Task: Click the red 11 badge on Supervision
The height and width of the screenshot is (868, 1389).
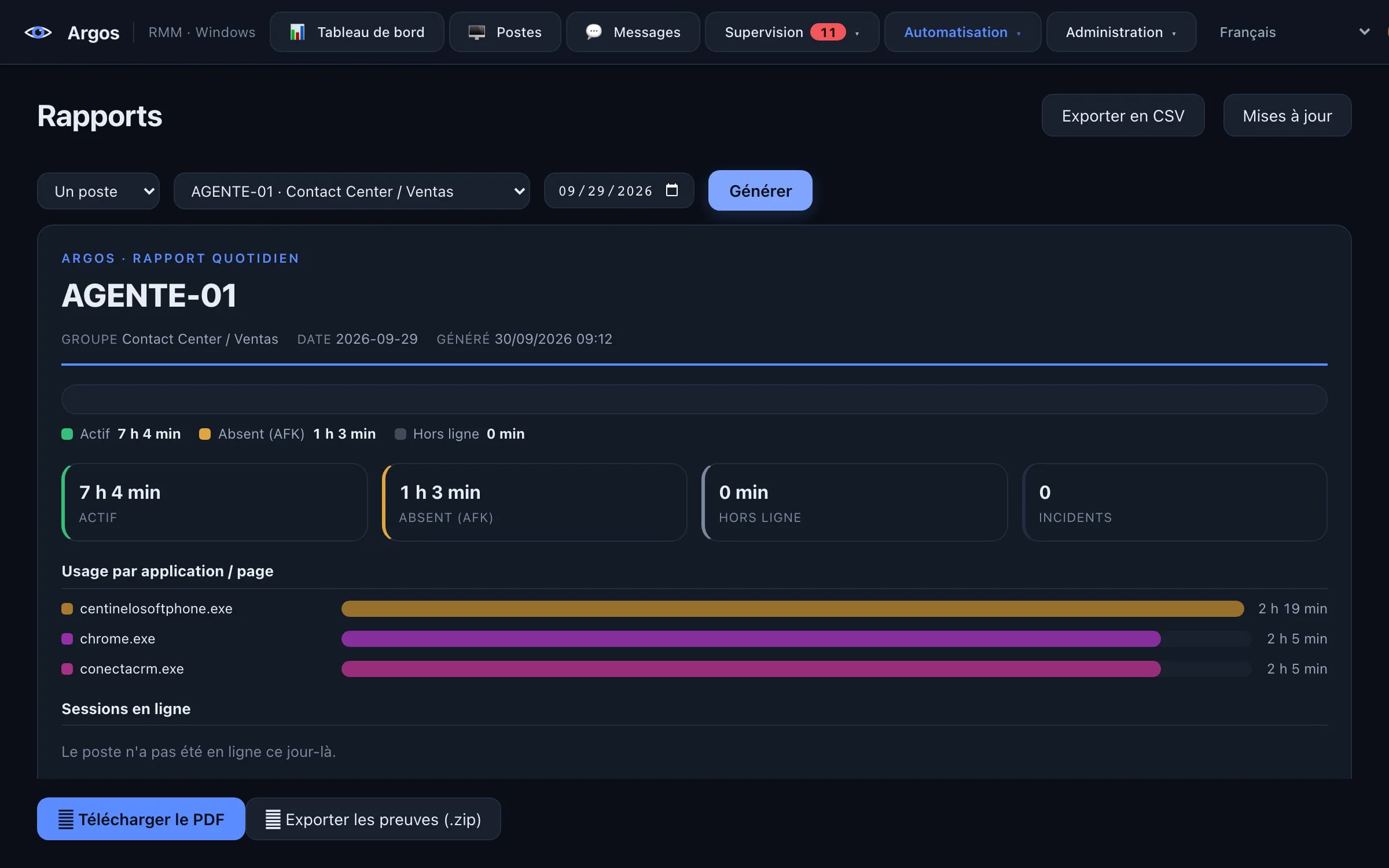Action: point(828,32)
